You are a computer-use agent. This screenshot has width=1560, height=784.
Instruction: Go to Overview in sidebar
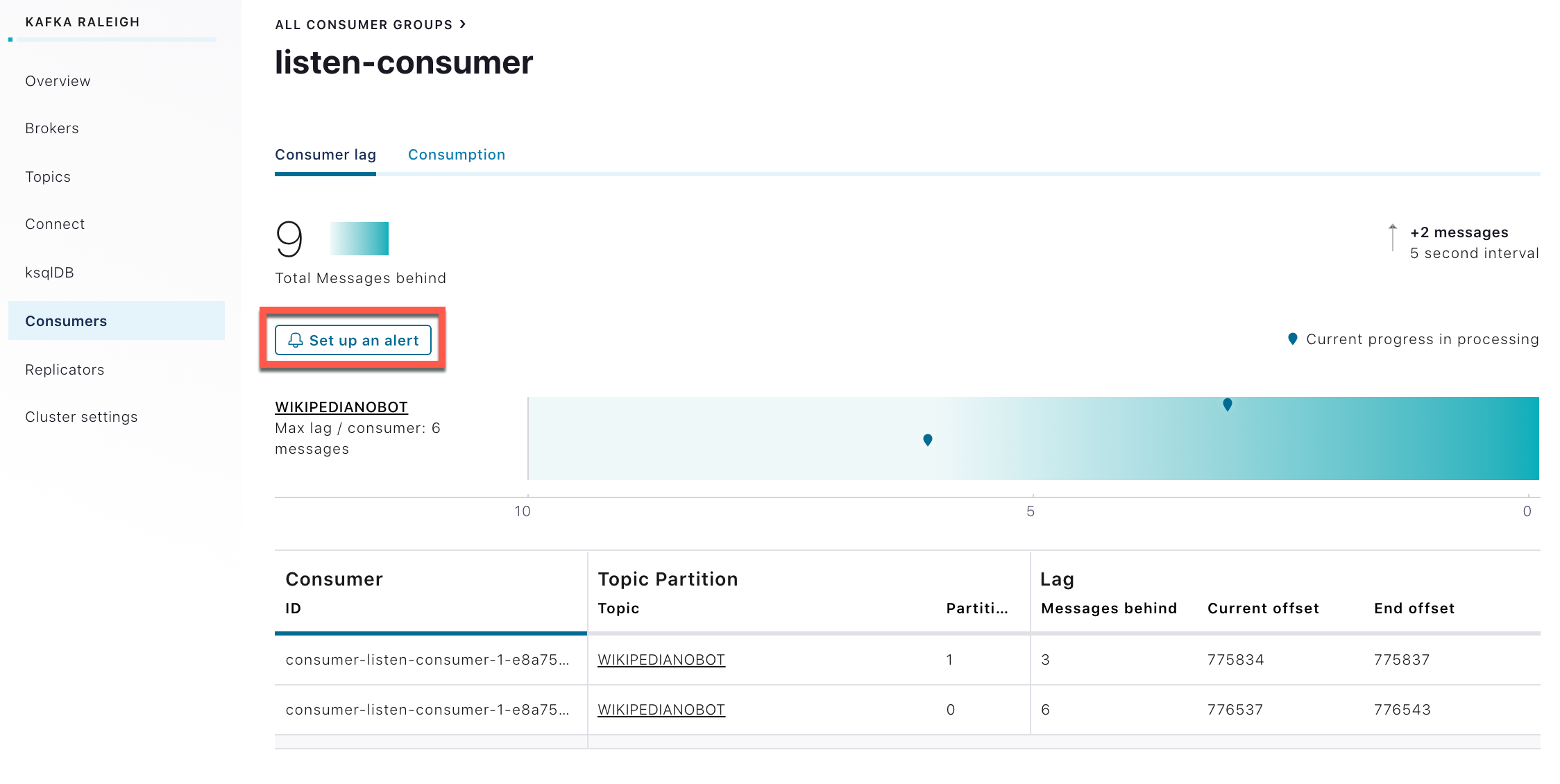[x=58, y=81]
